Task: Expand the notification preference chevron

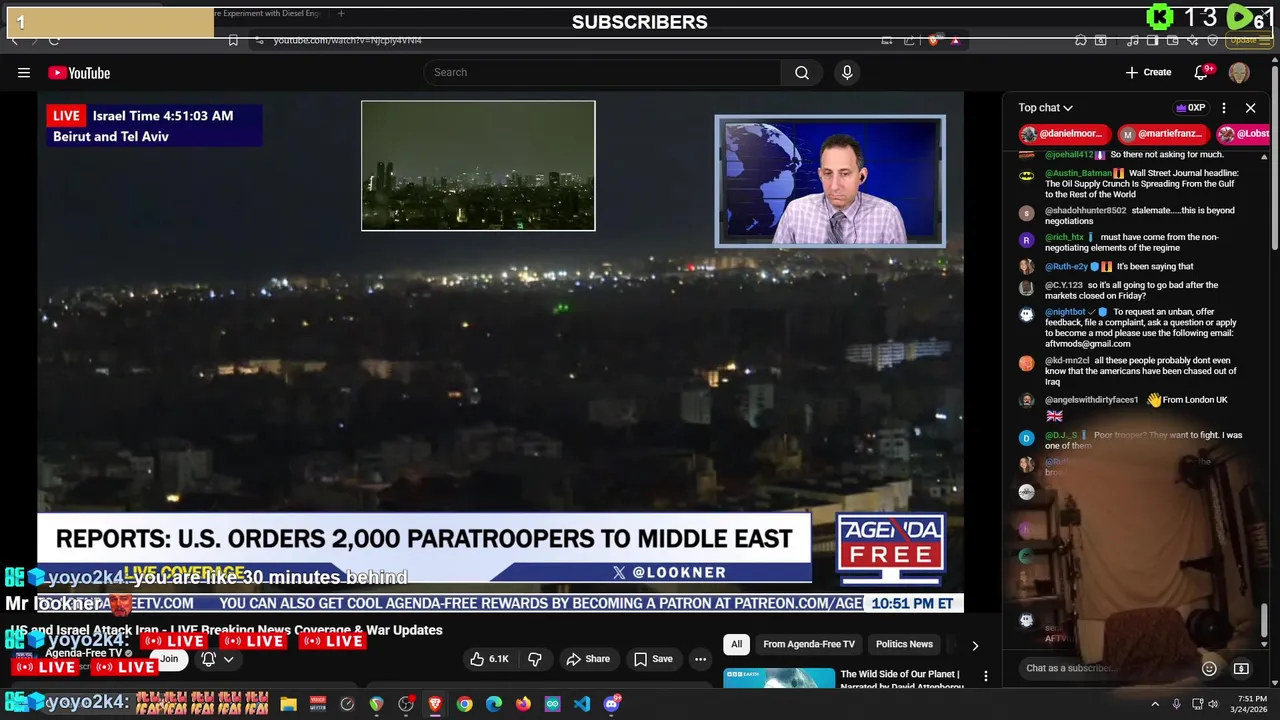Action: pos(228,659)
